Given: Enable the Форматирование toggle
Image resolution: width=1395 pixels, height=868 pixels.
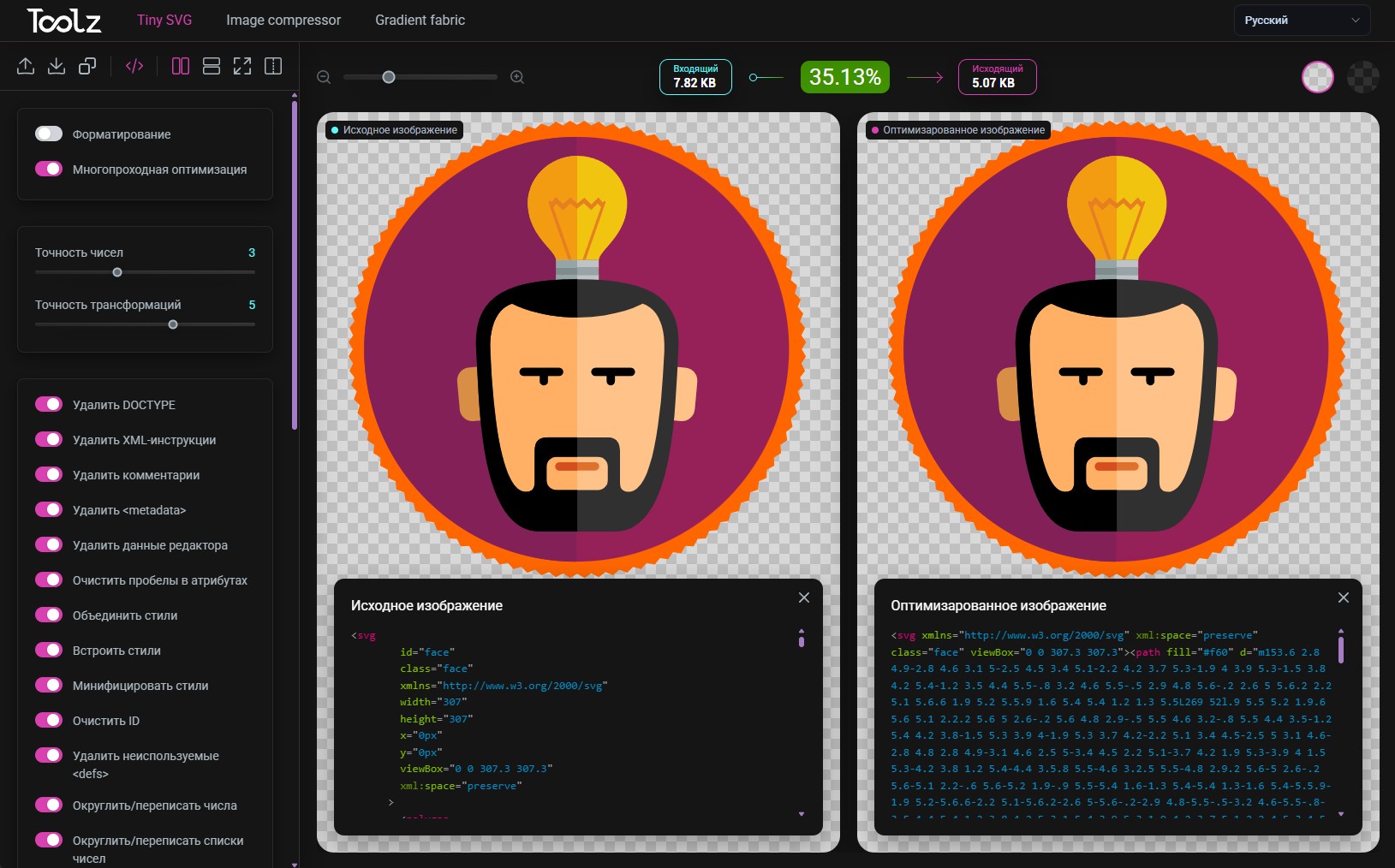Looking at the screenshot, I should point(49,134).
